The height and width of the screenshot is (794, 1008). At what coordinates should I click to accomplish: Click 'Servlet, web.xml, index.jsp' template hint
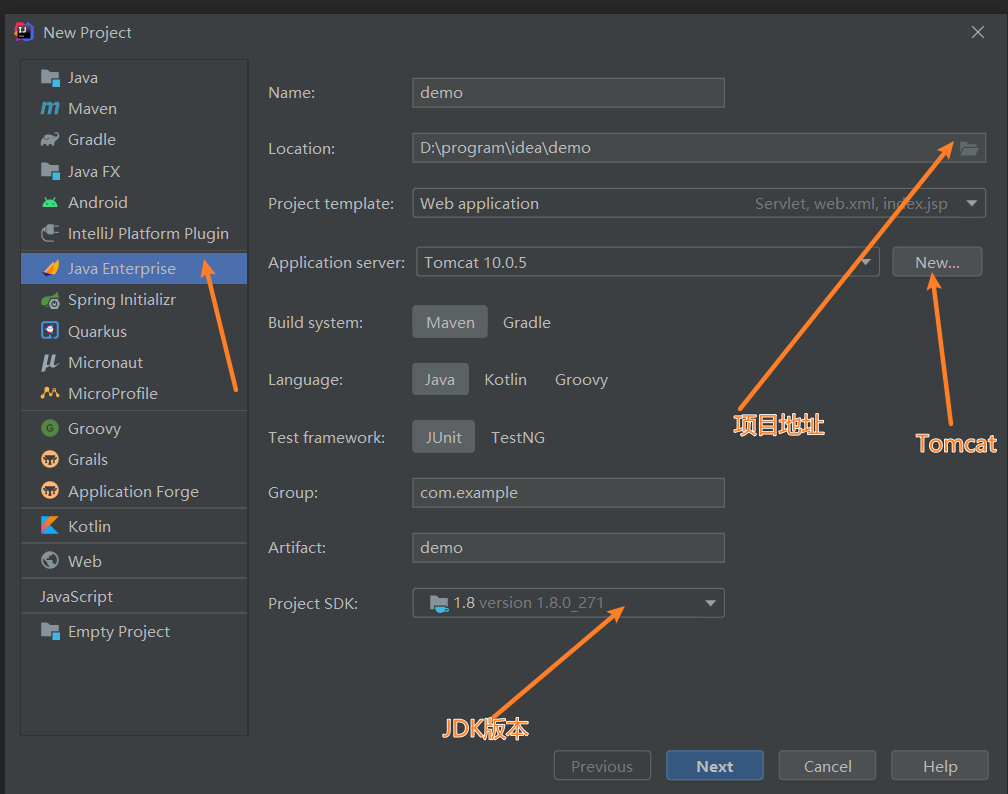(851, 204)
